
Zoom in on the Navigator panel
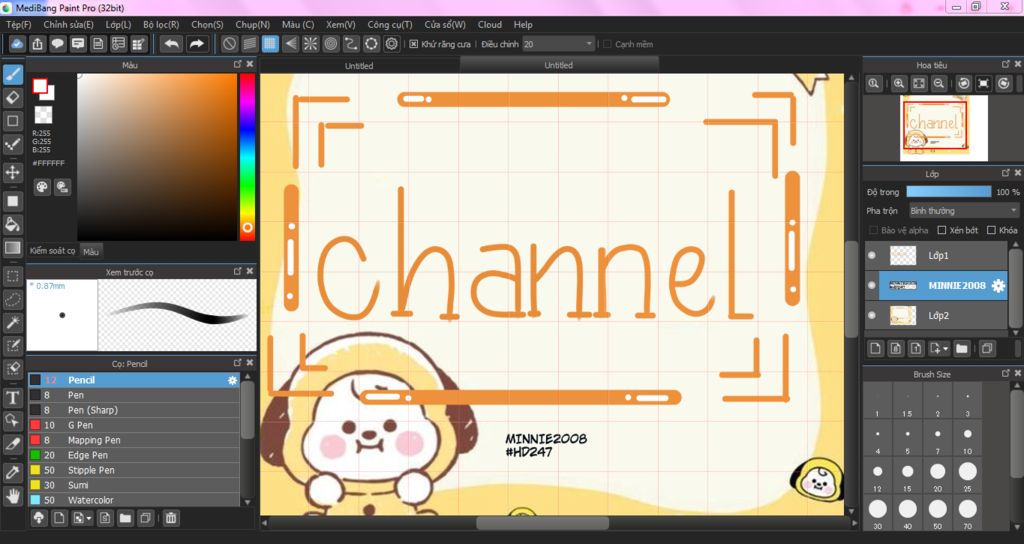[899, 84]
